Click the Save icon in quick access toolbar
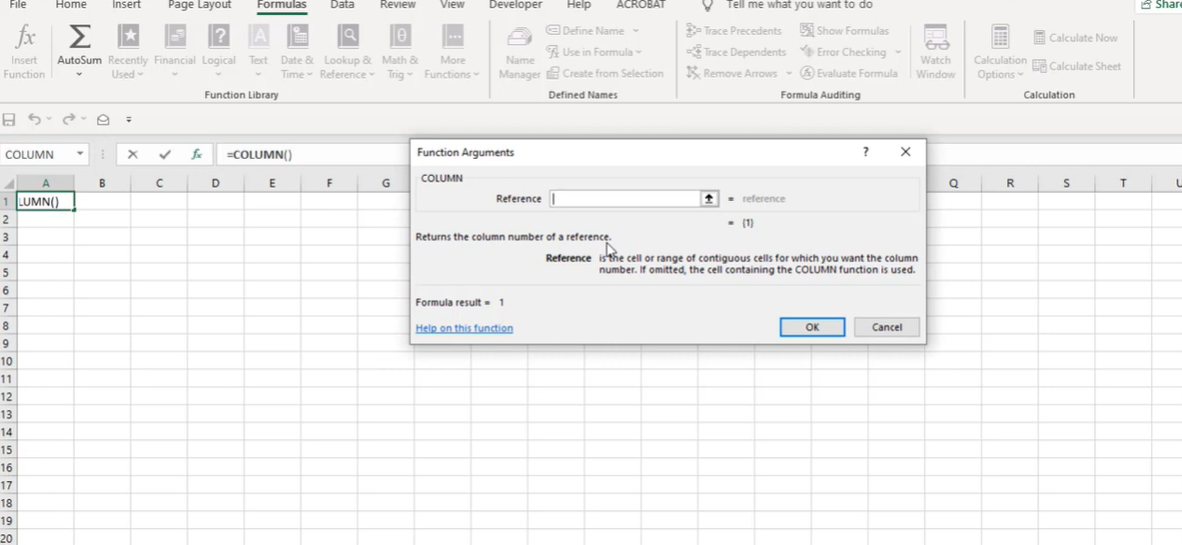Screen dimensions: 1182x545 pos(9,119)
